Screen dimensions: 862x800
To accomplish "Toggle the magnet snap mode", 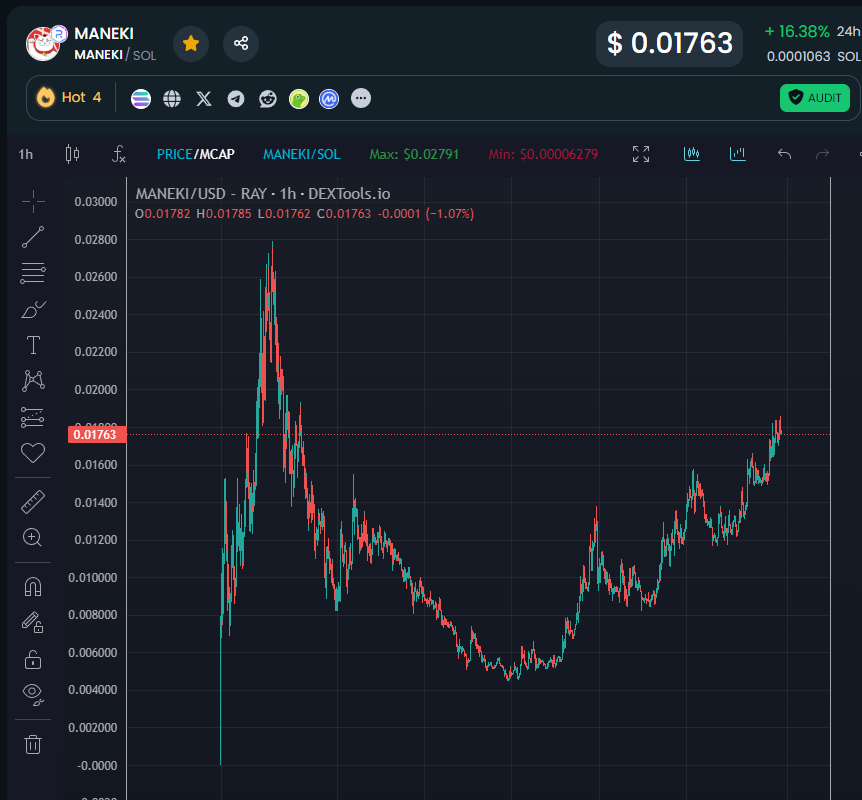I will [x=33, y=587].
